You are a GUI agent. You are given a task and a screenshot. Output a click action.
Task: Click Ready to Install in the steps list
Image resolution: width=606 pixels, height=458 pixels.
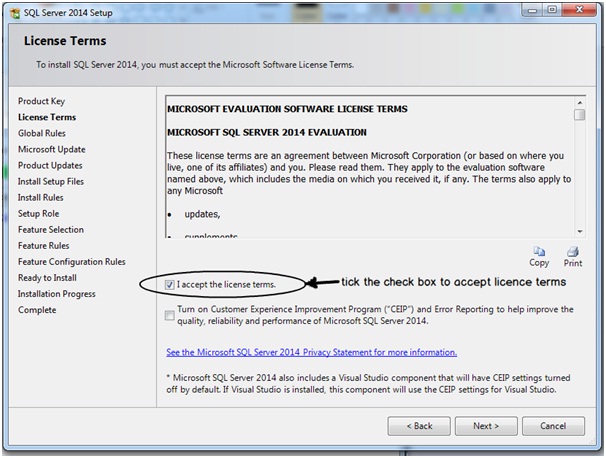tap(47, 277)
